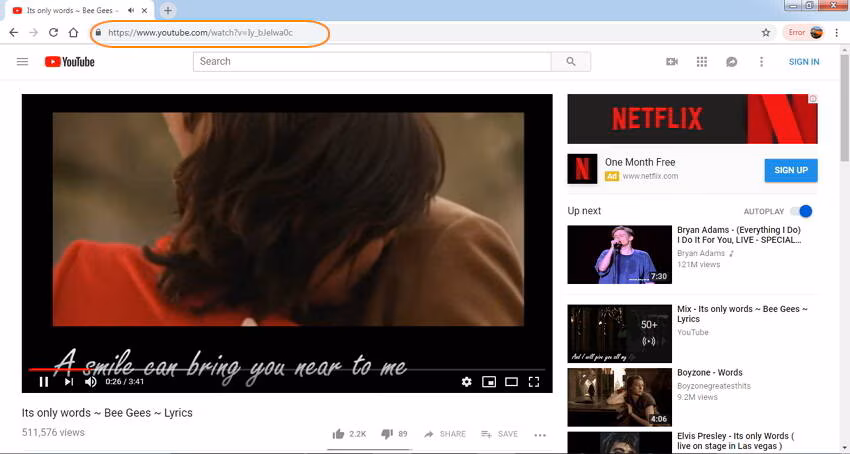The height and width of the screenshot is (454, 850).
Task: Click Boyzonegreatesthits channel name
Action: (713, 386)
